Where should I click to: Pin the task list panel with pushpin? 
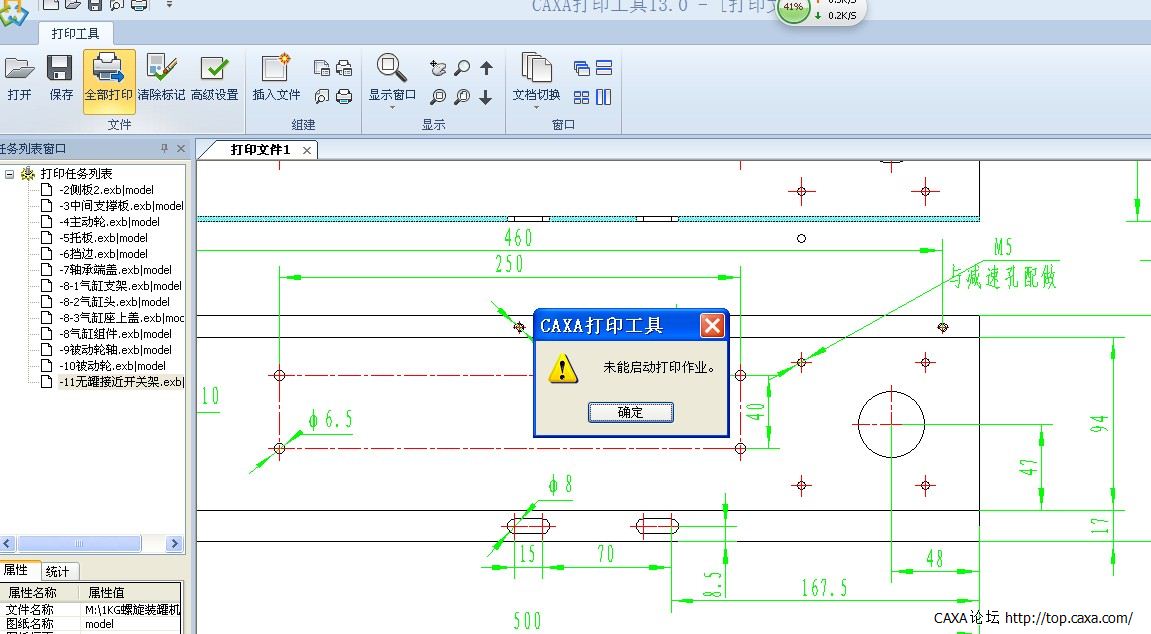(x=165, y=149)
